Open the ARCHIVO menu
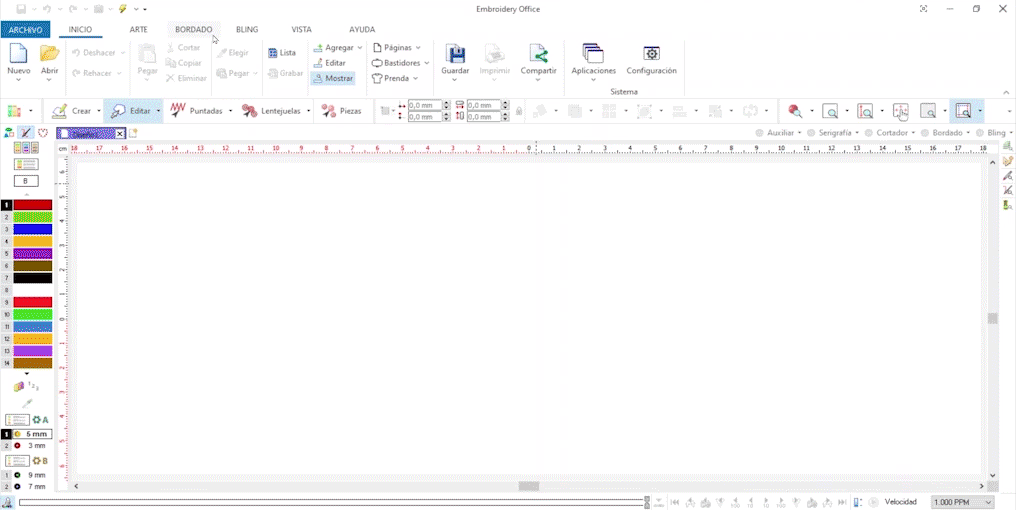The width and height of the screenshot is (1016, 510). click(x=25, y=30)
